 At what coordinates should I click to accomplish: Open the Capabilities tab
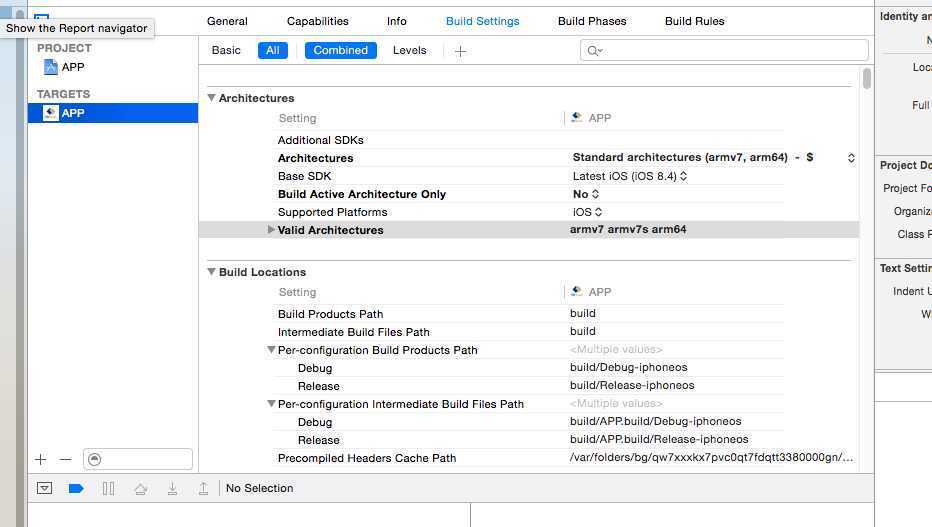click(x=317, y=21)
